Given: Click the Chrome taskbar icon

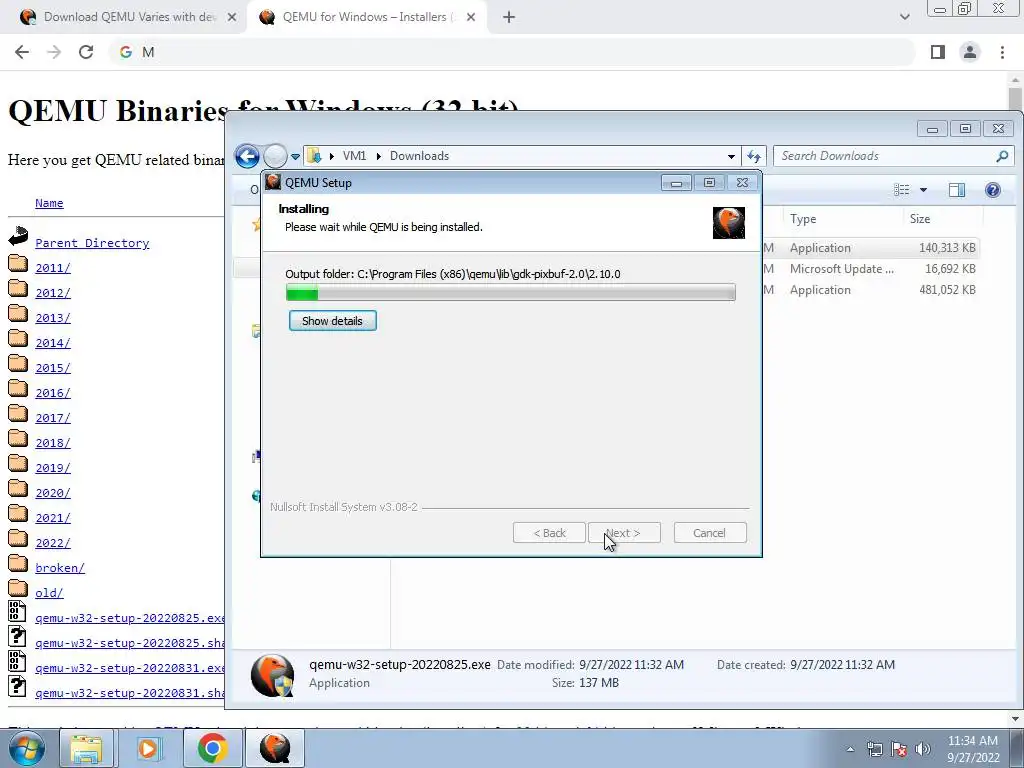Looking at the screenshot, I should 212,748.
